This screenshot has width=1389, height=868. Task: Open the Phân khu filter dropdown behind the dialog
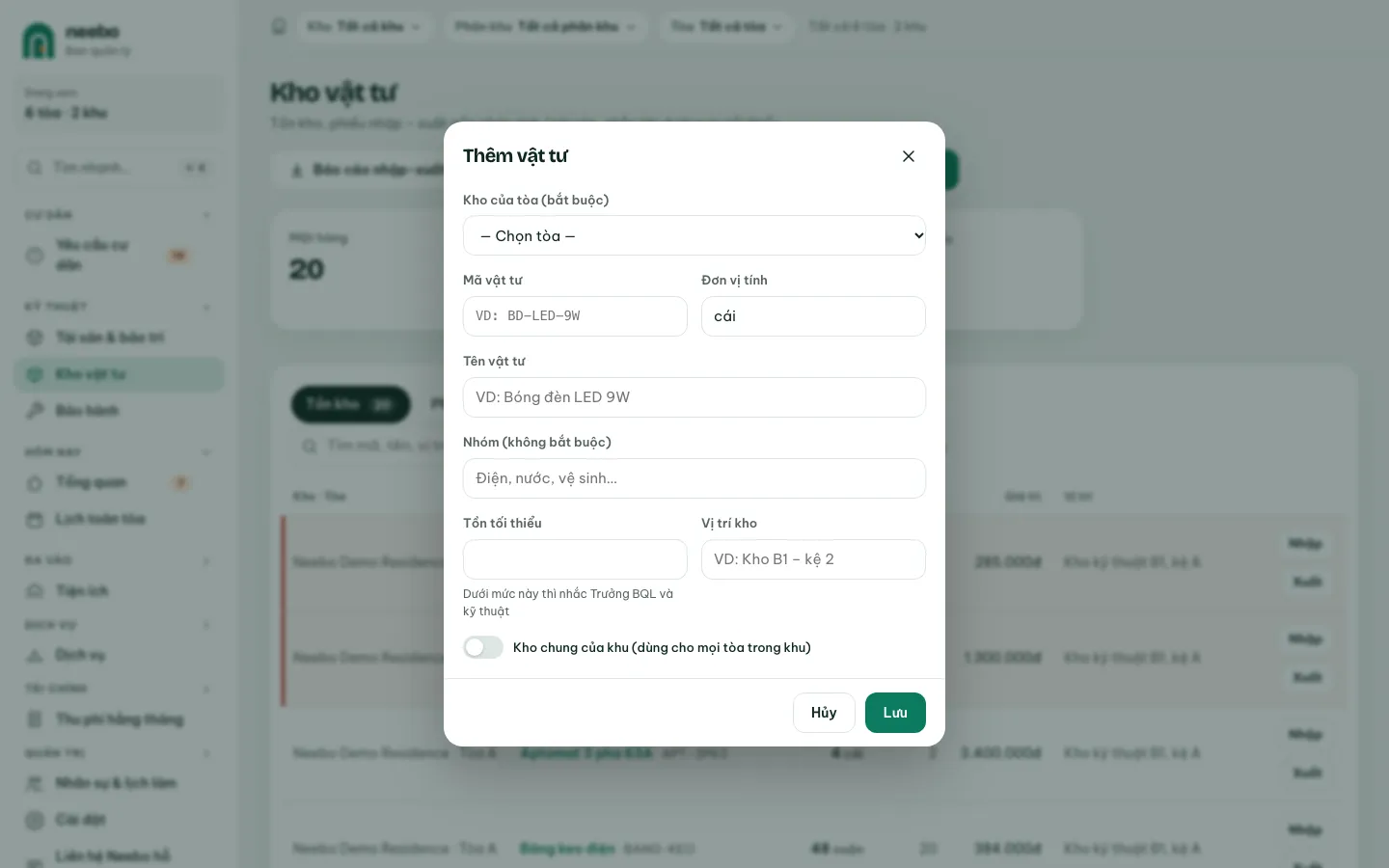545,26
